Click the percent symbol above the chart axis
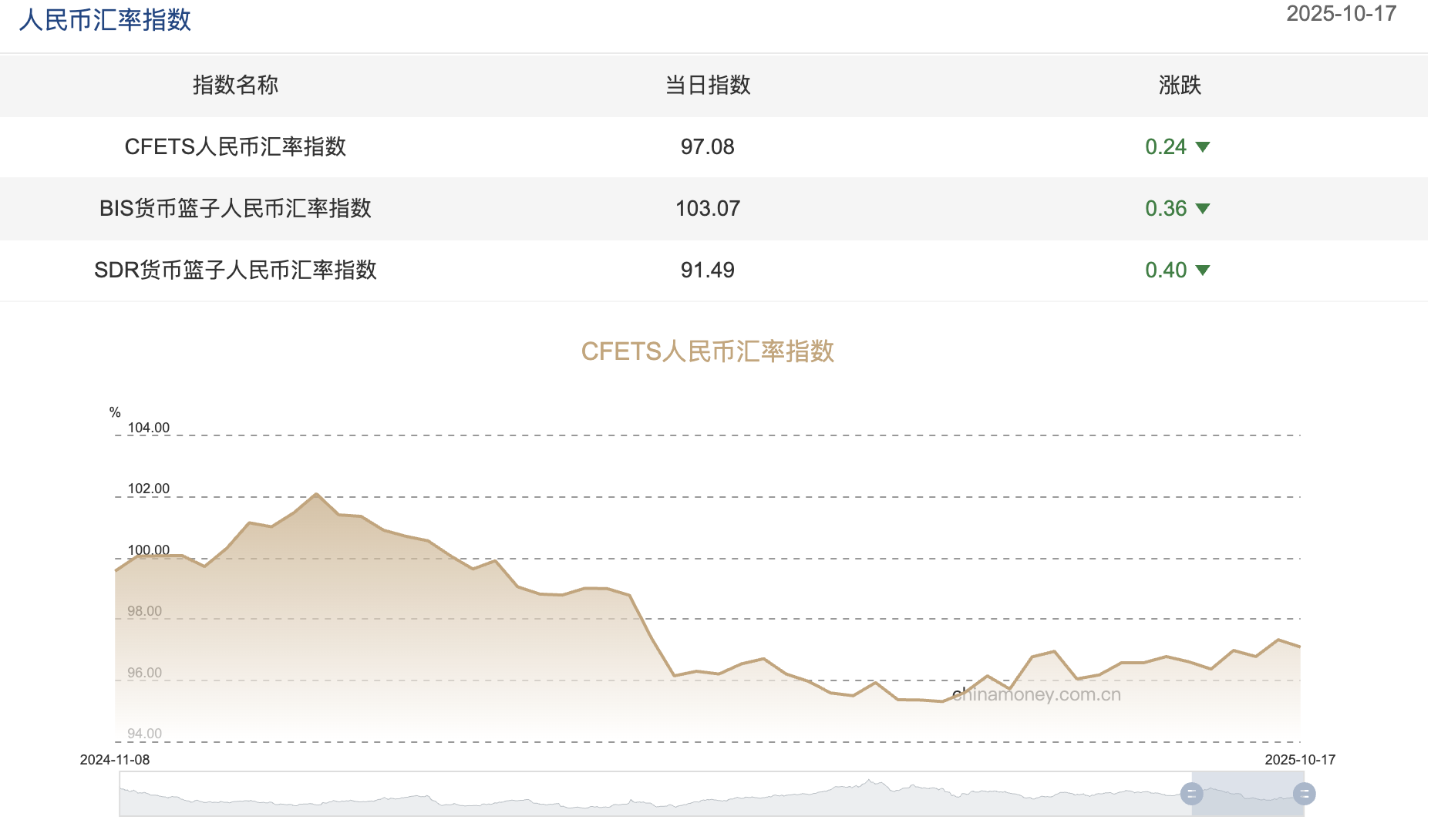The height and width of the screenshot is (840, 1431). pyautogui.click(x=114, y=412)
